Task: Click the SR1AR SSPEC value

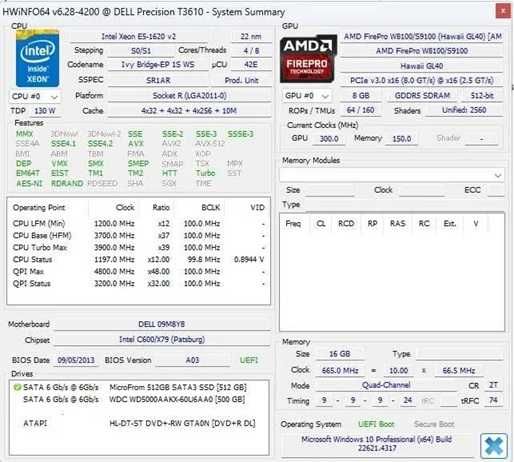Action: 158,80
